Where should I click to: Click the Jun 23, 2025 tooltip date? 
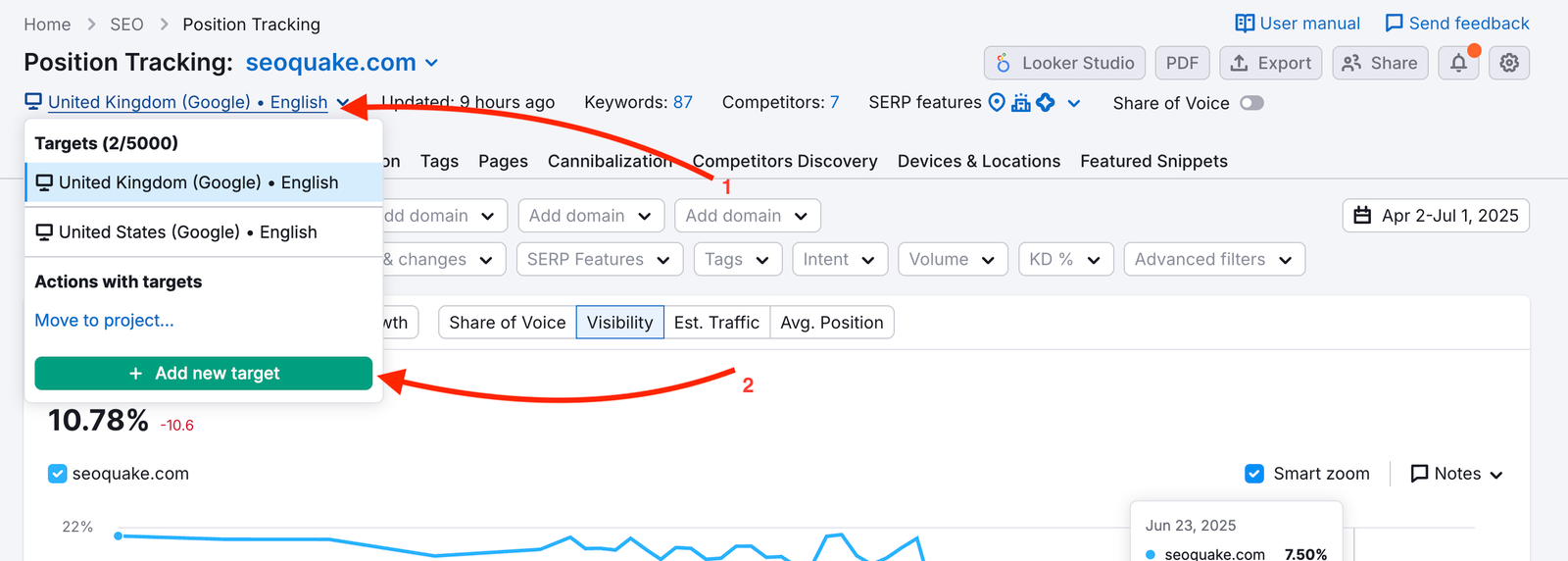(x=1191, y=526)
